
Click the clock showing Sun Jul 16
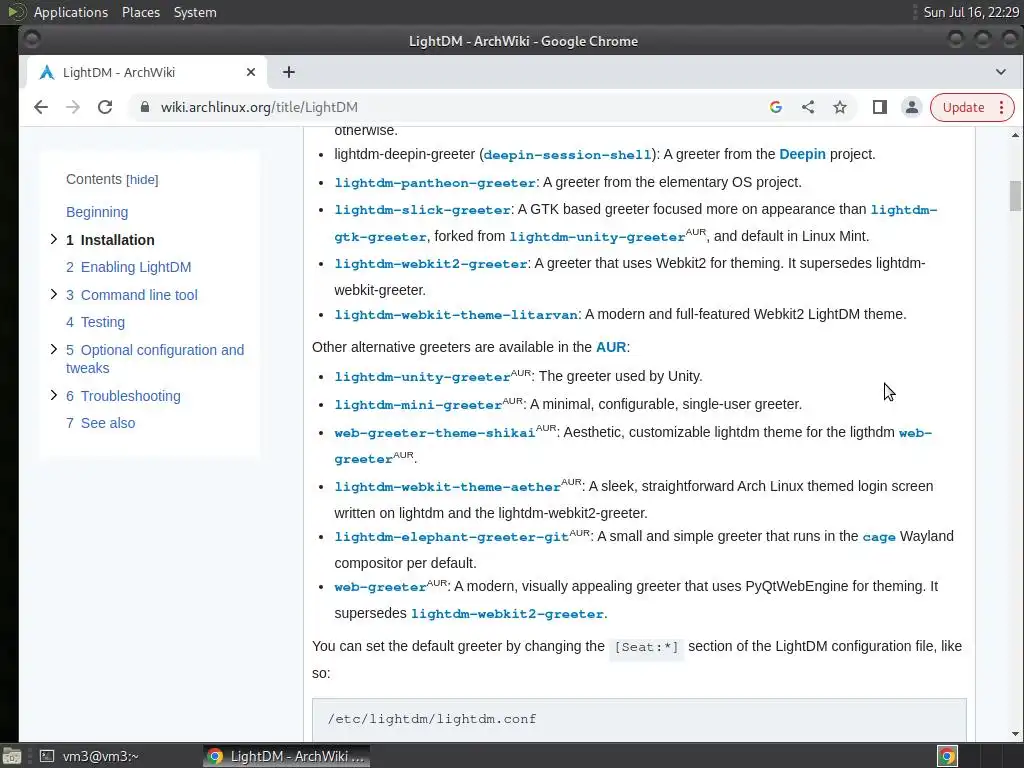[970, 12]
